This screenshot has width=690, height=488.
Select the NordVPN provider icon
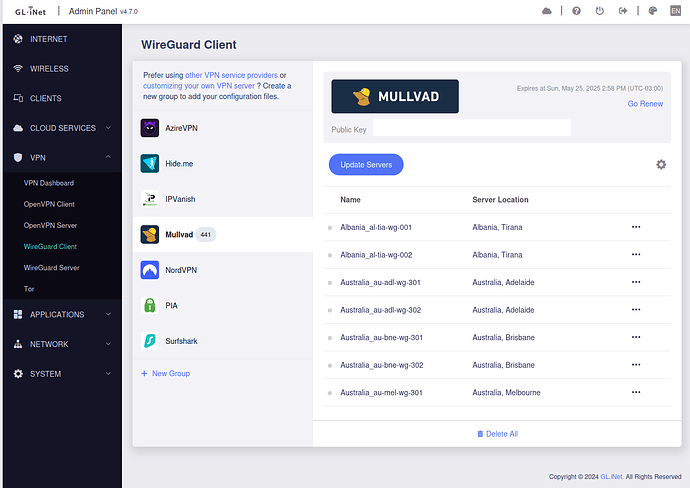(149, 270)
